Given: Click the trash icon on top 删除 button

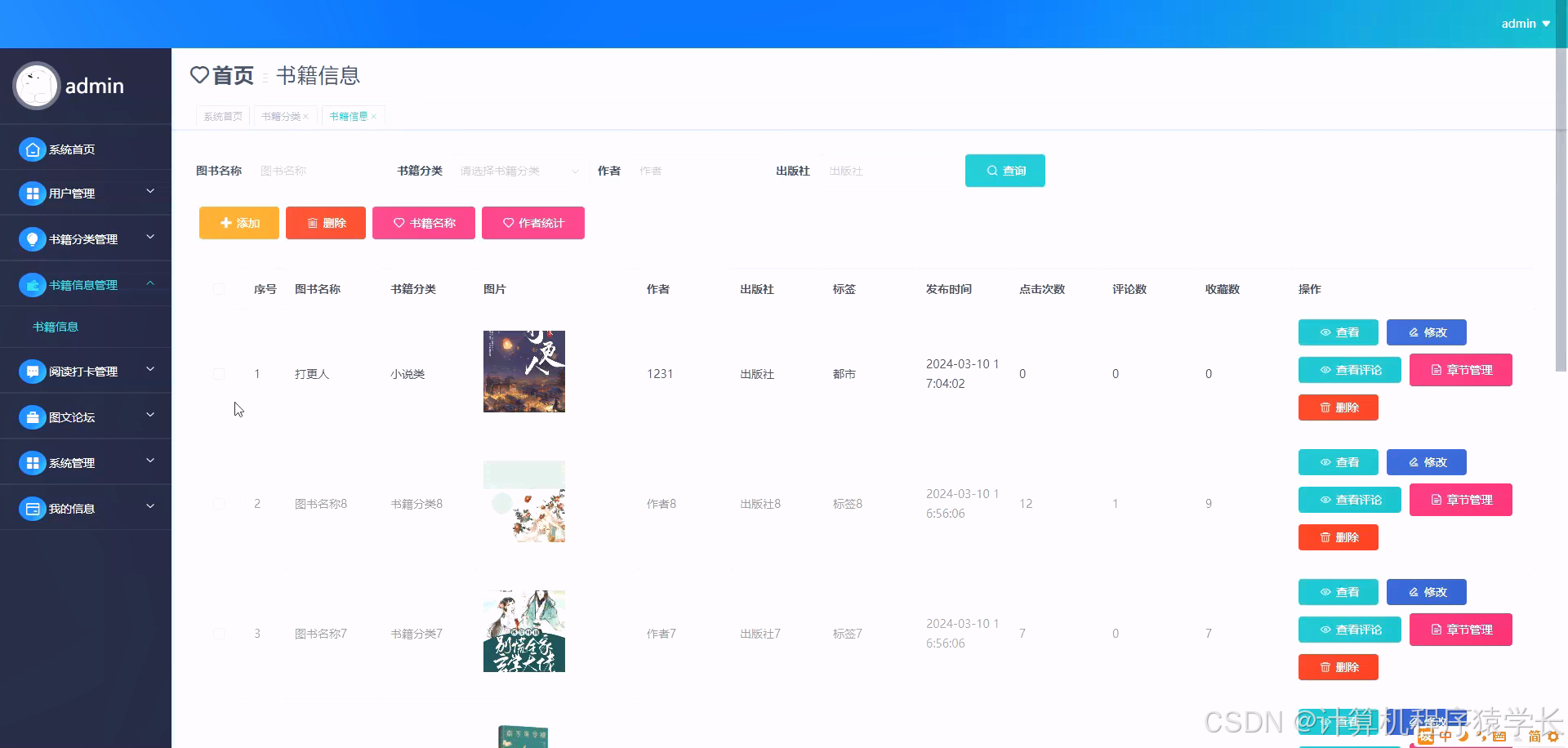Looking at the screenshot, I should 312,223.
